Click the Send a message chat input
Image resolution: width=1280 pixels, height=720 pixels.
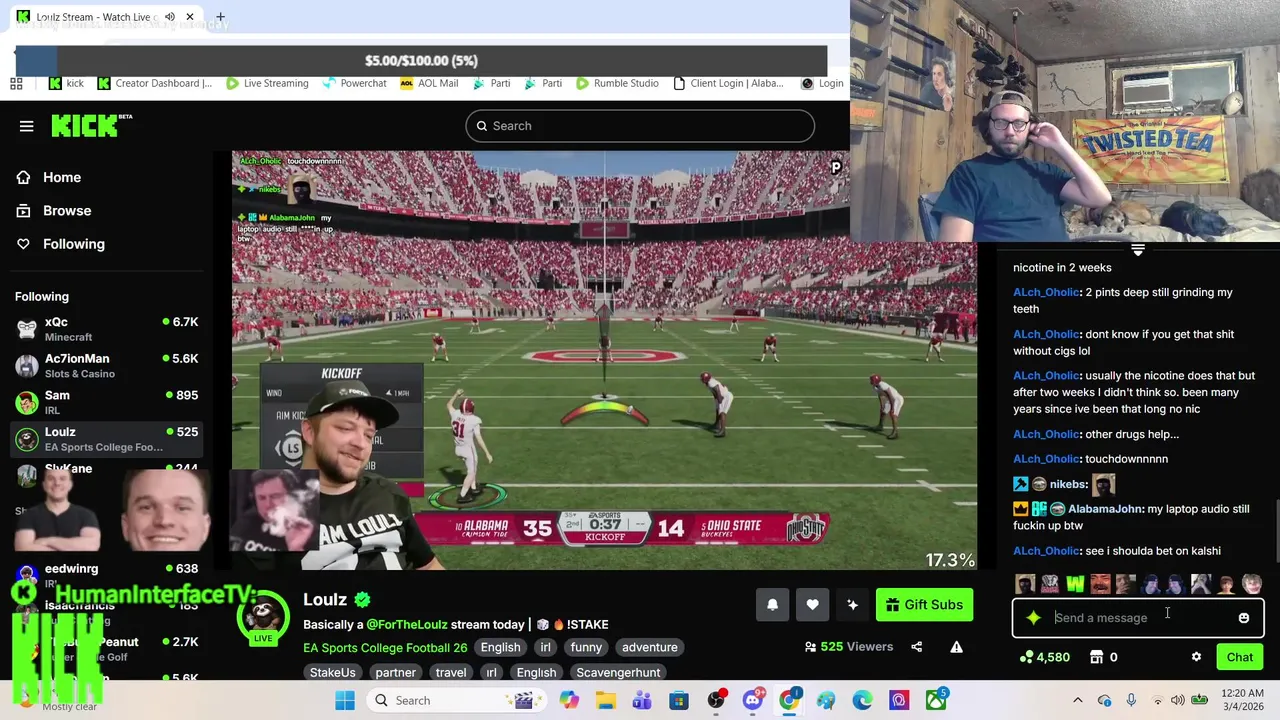1138,618
